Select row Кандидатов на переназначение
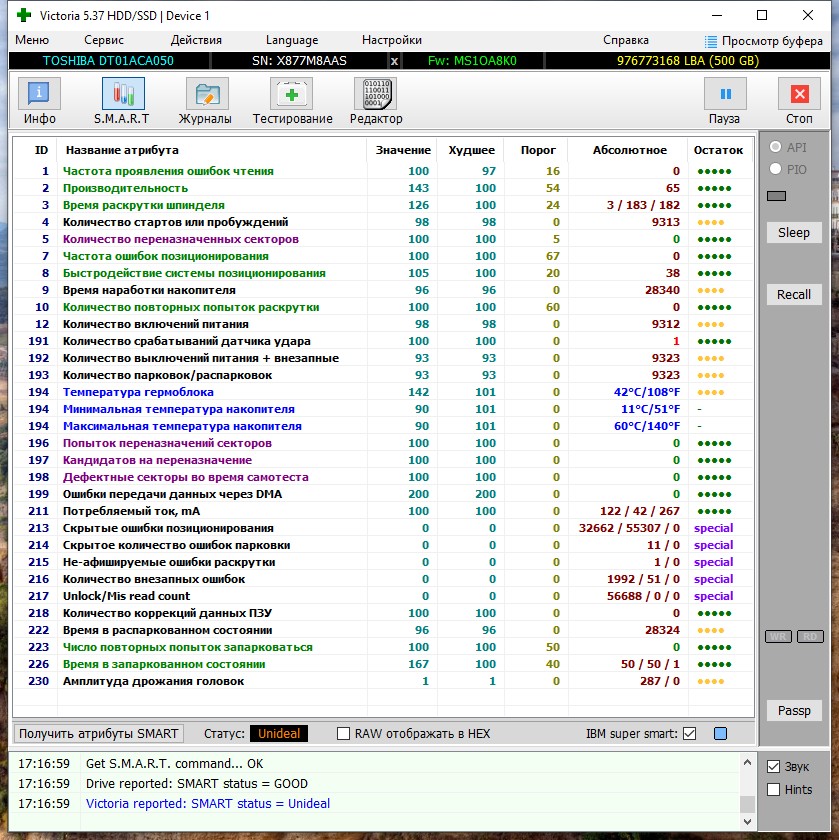This screenshot has width=839, height=840. pyautogui.click(x=383, y=460)
